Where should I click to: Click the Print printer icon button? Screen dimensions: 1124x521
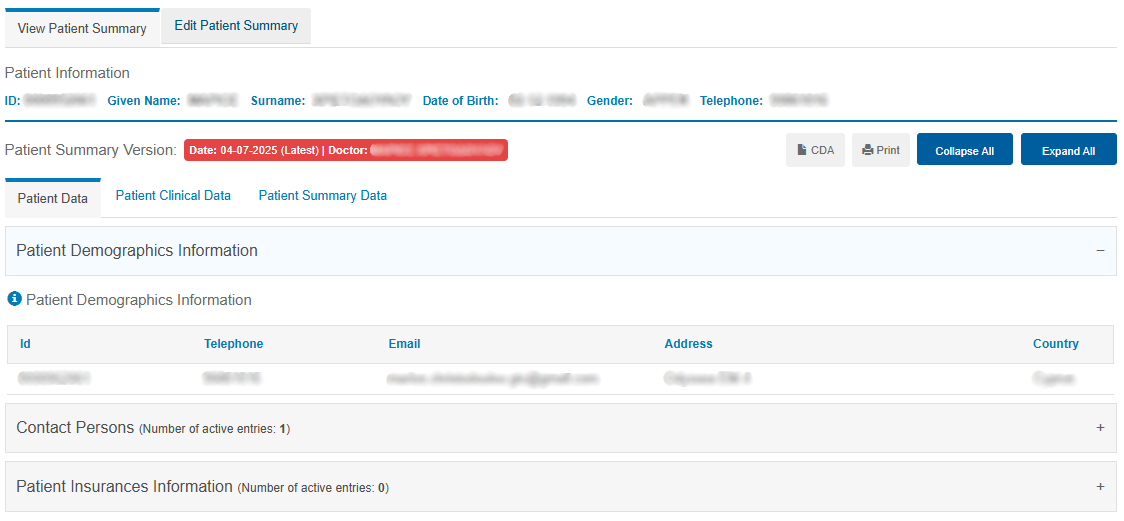(x=880, y=150)
